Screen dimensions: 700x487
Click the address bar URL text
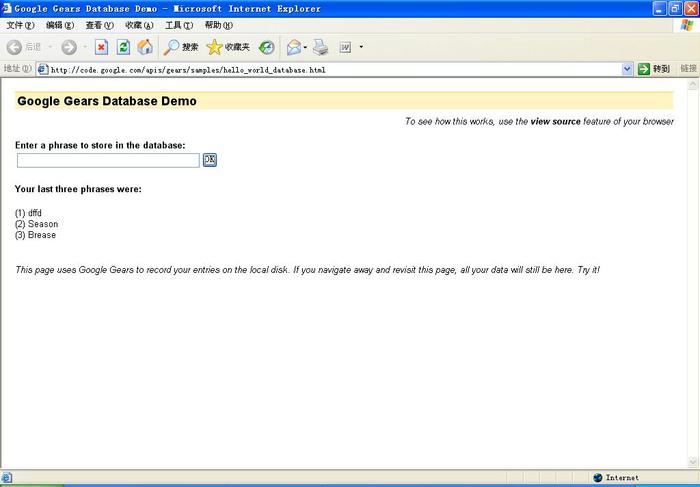188,70
